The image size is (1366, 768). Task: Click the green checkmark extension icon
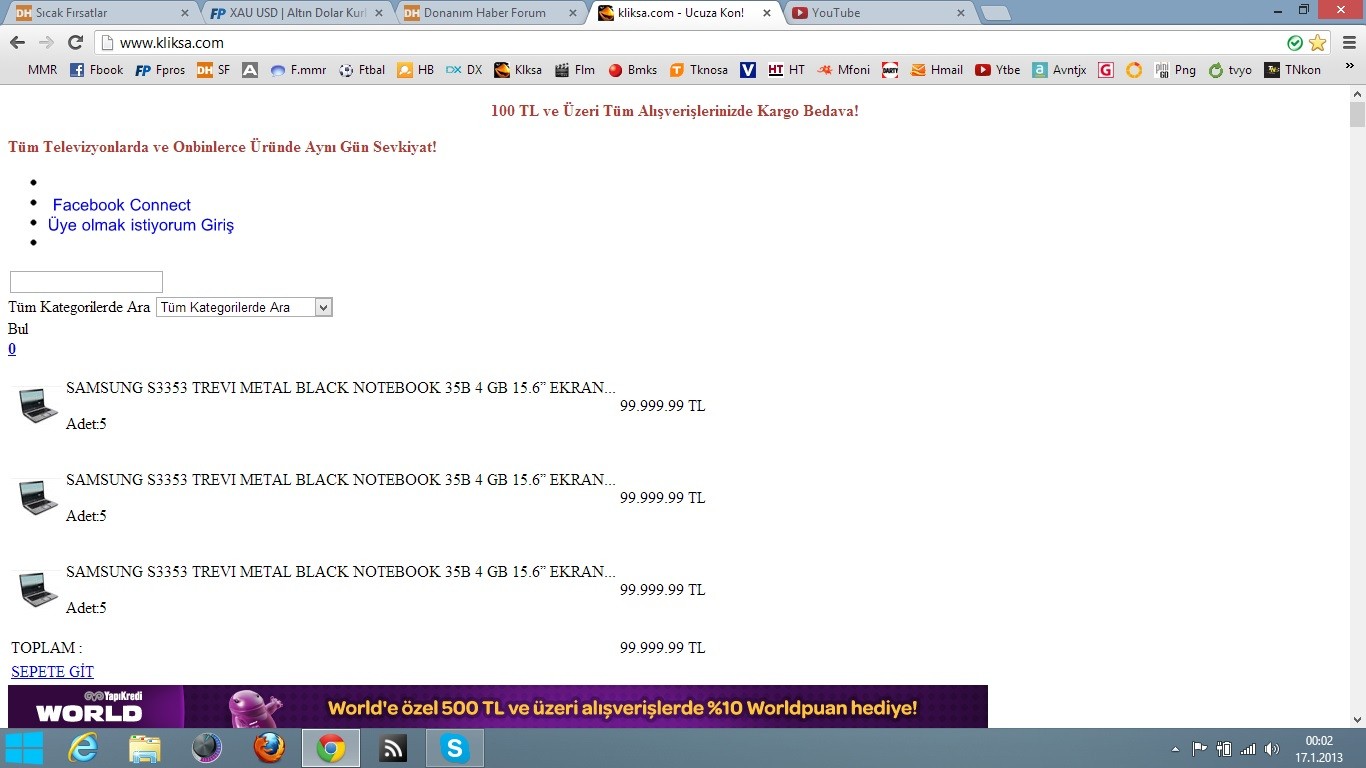click(x=1295, y=42)
